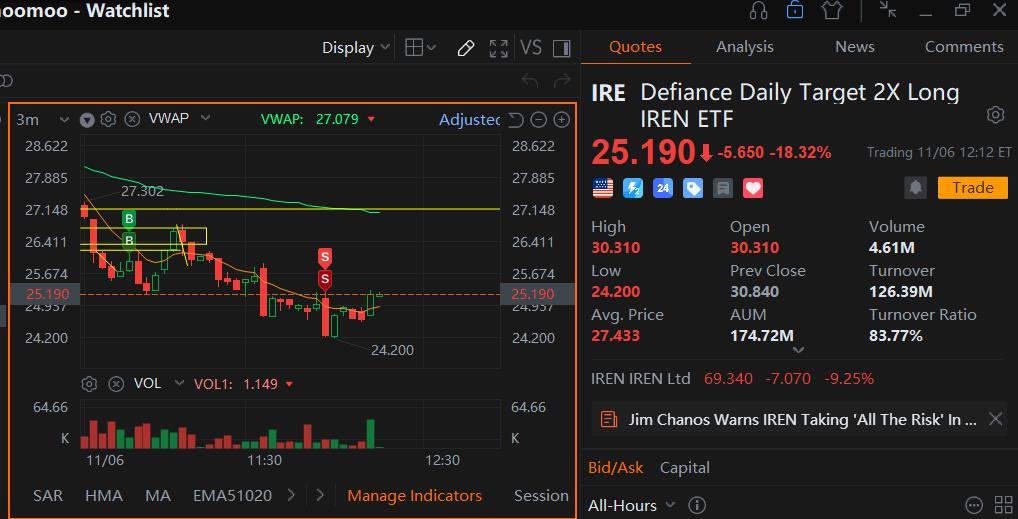Open VOL indicator settings gear

(x=89, y=384)
